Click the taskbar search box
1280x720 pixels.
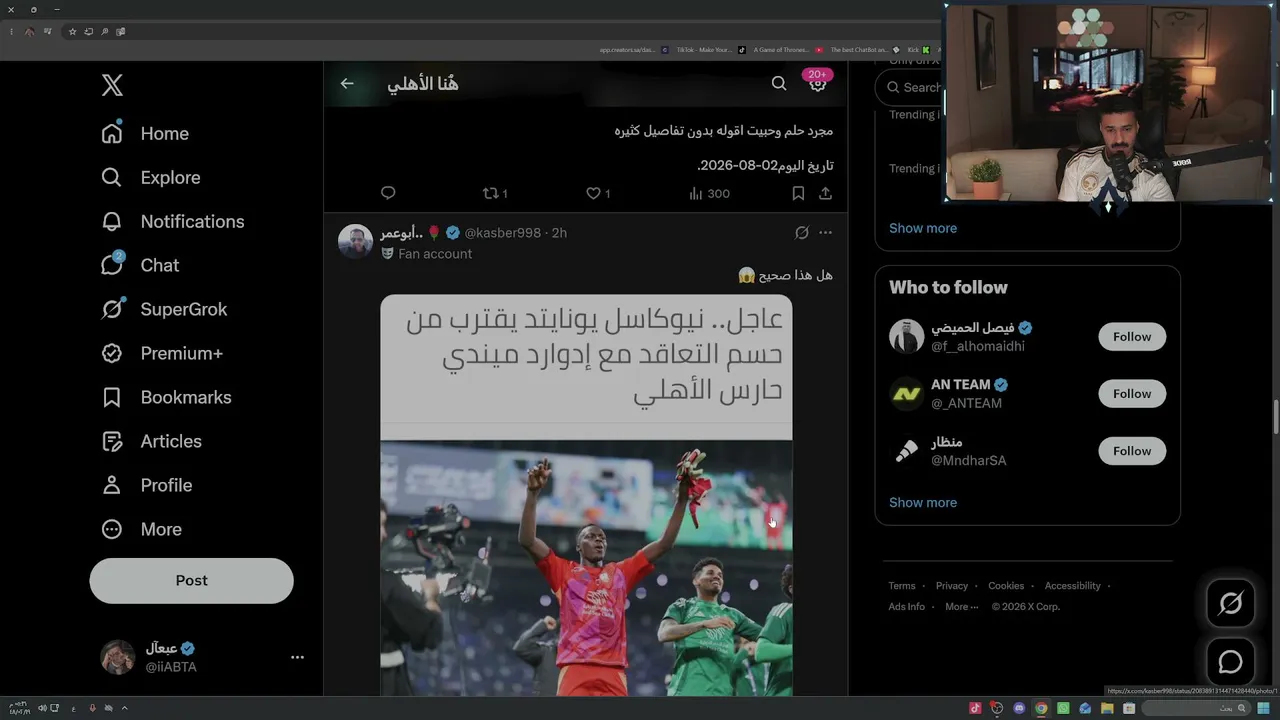pyautogui.click(x=1195, y=708)
